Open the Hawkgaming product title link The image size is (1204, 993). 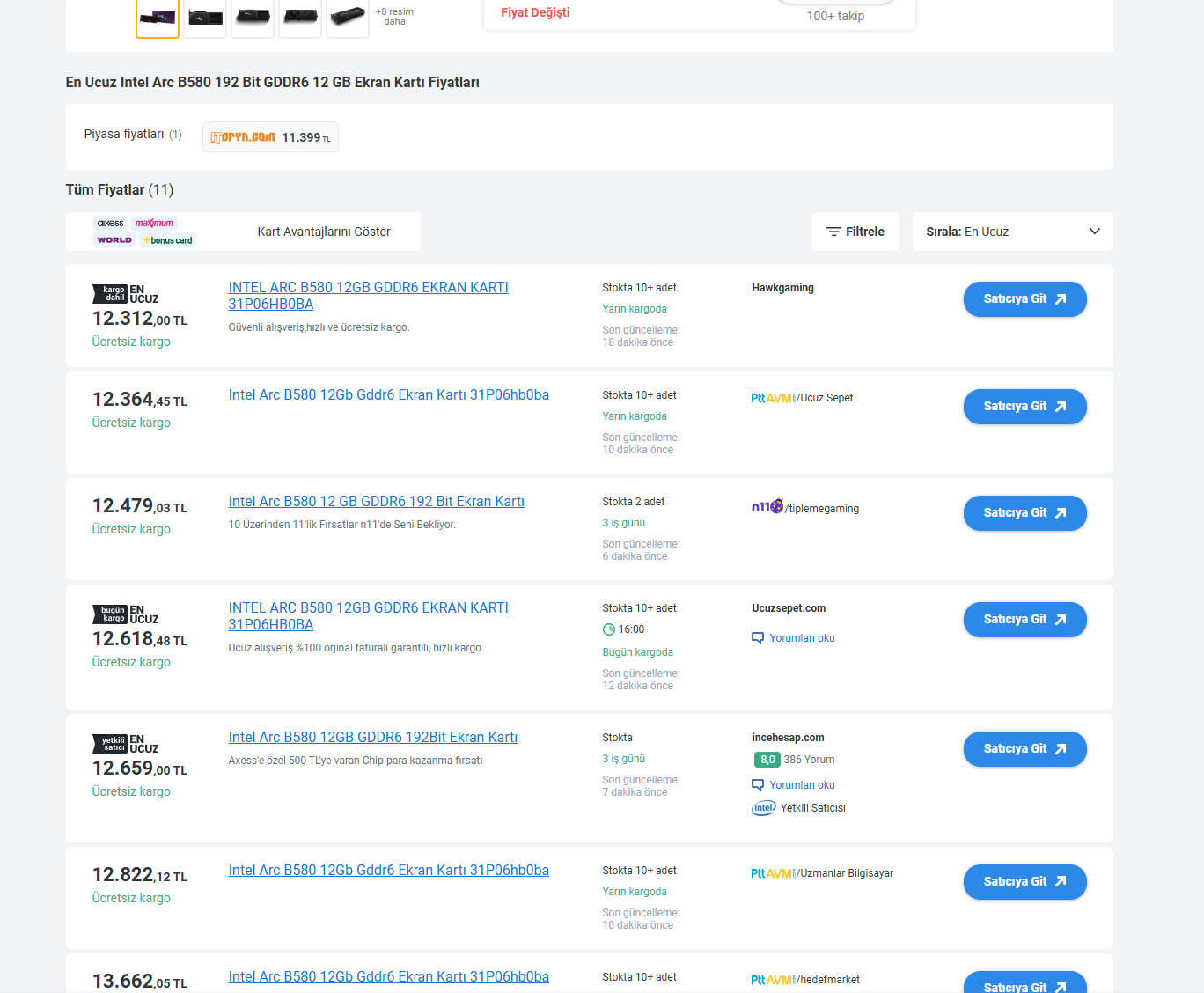tap(369, 296)
